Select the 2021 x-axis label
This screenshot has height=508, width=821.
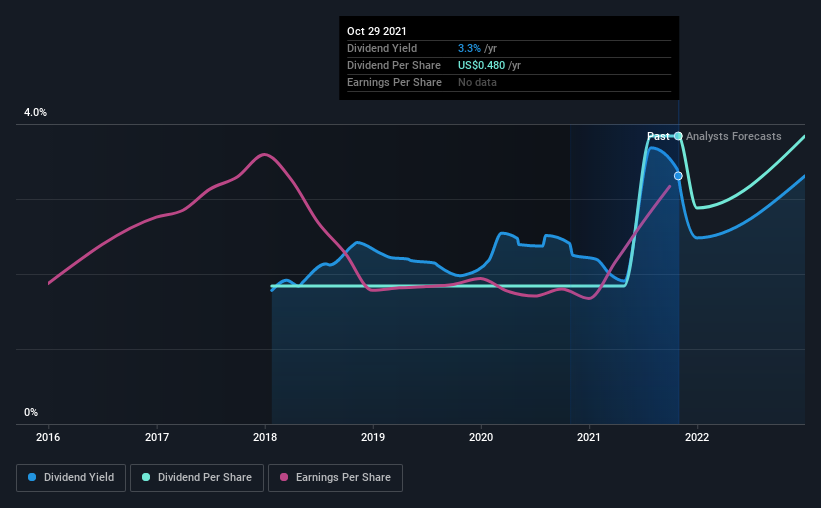pos(589,437)
